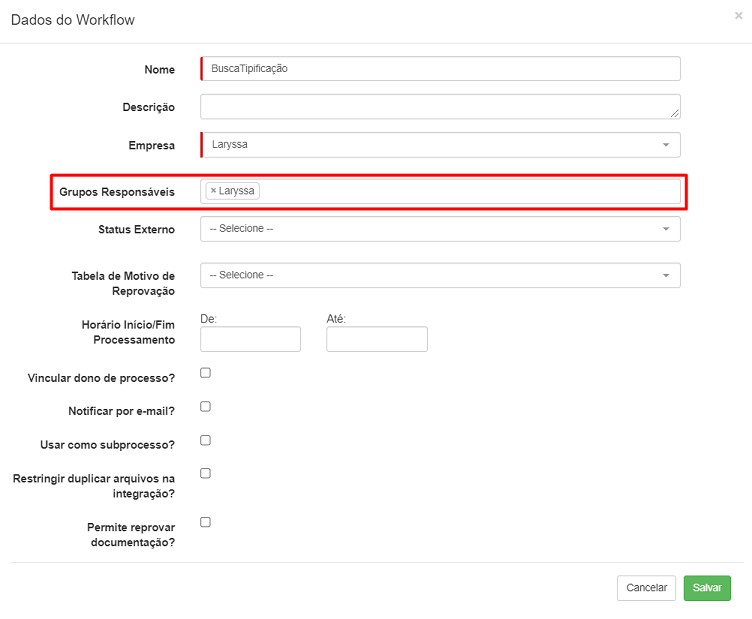
Task: Expand Tabela de Motivo de Reprovação dropdown
Action: (x=440, y=275)
